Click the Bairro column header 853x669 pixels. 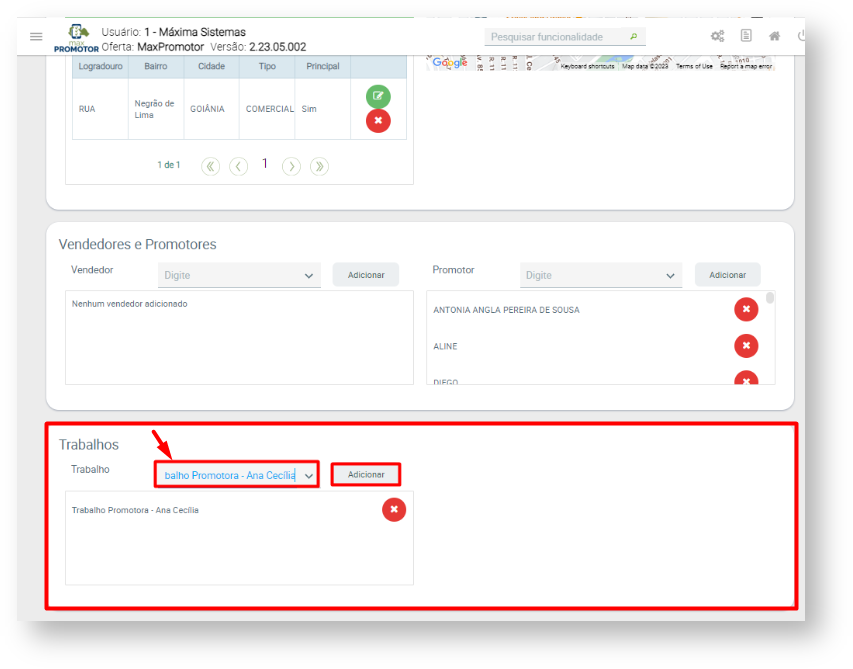click(156, 66)
